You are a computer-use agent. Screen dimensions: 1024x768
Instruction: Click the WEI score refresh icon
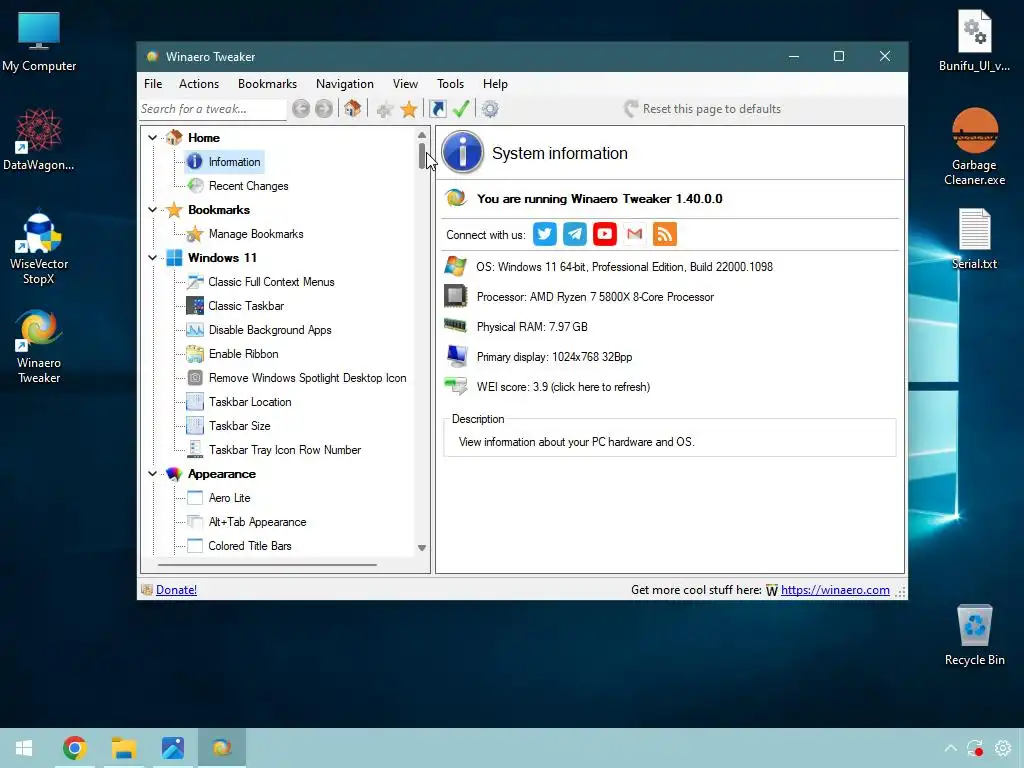[456, 386]
